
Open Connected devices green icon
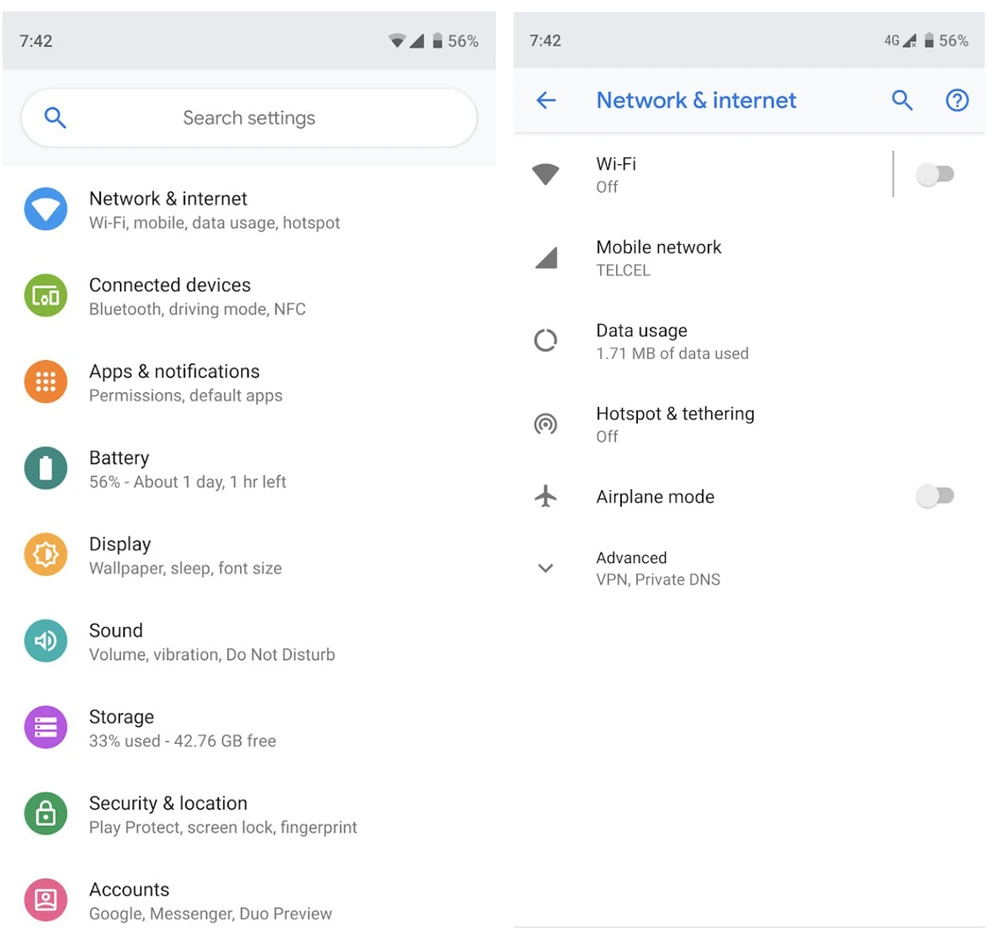46,296
